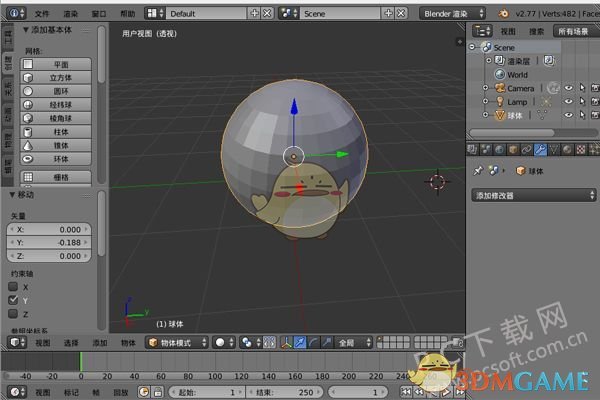Open the Outliner editor type selector

pyautogui.click(x=482, y=31)
